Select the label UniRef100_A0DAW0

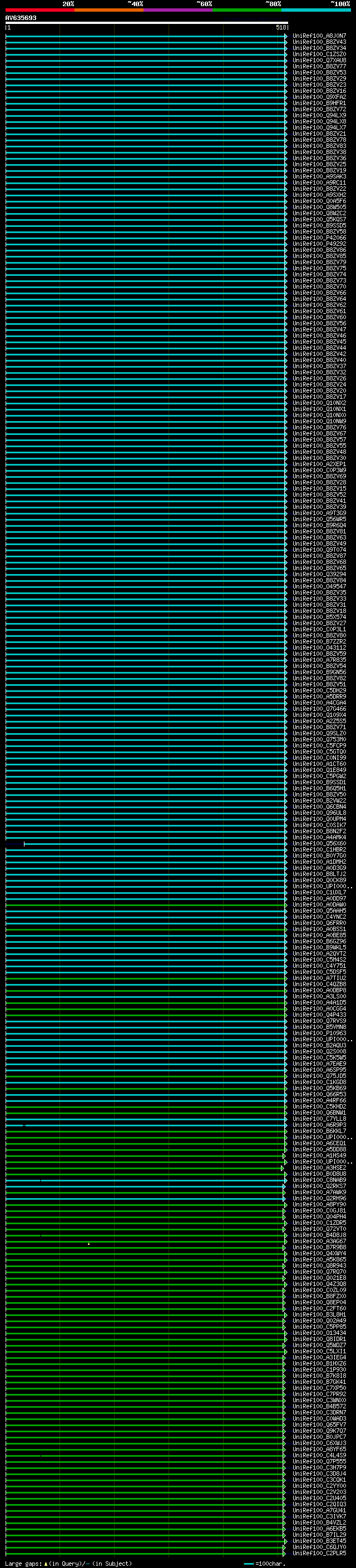click(x=319, y=904)
